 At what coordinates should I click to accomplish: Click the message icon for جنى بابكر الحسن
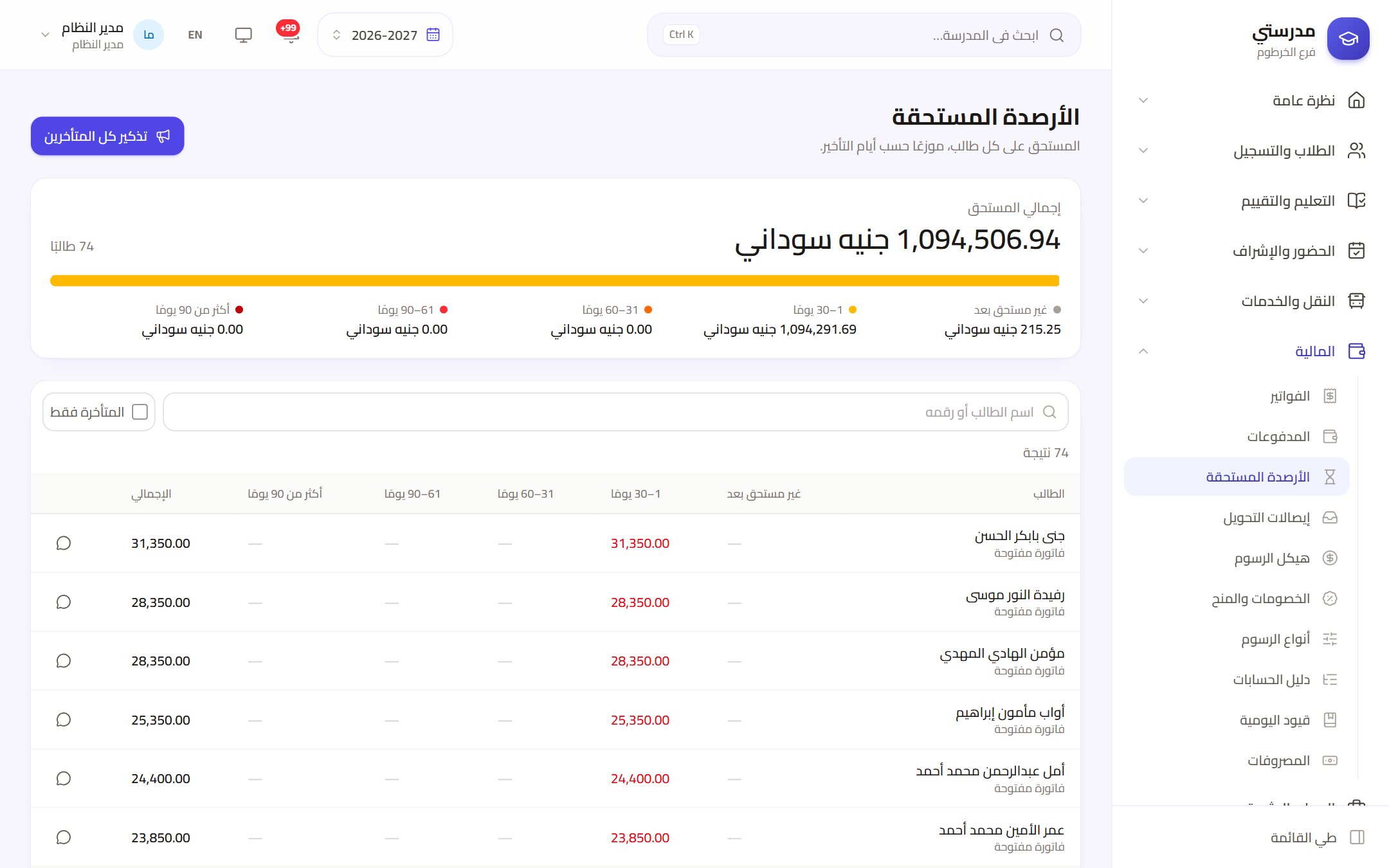(x=63, y=543)
